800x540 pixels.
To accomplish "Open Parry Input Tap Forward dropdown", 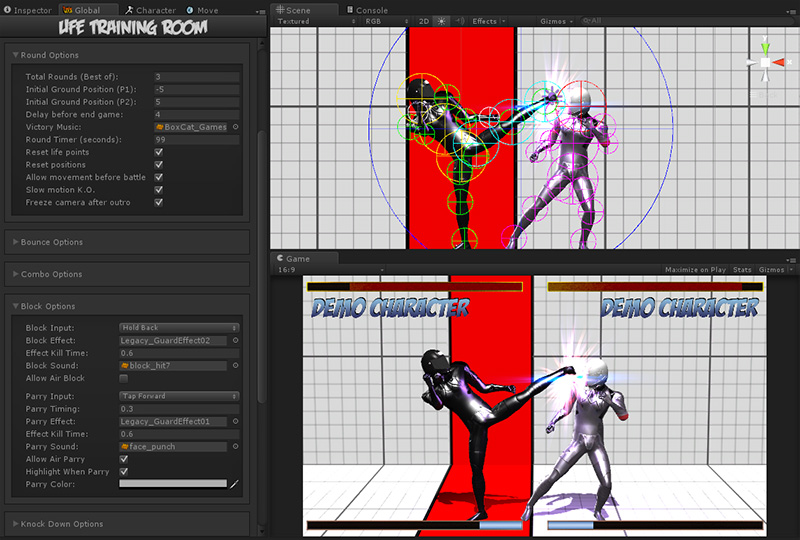I will pyautogui.click(x=179, y=396).
